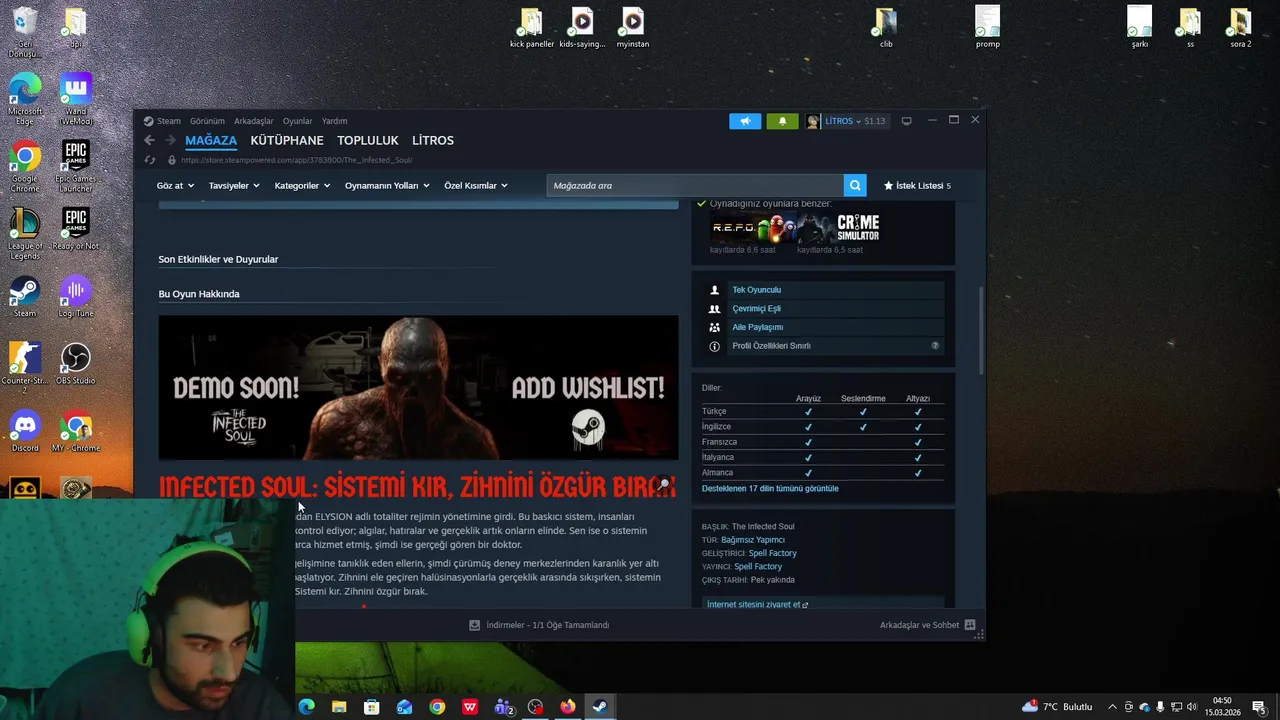
Task: Click the Steam forward navigation arrow
Action: [170, 140]
